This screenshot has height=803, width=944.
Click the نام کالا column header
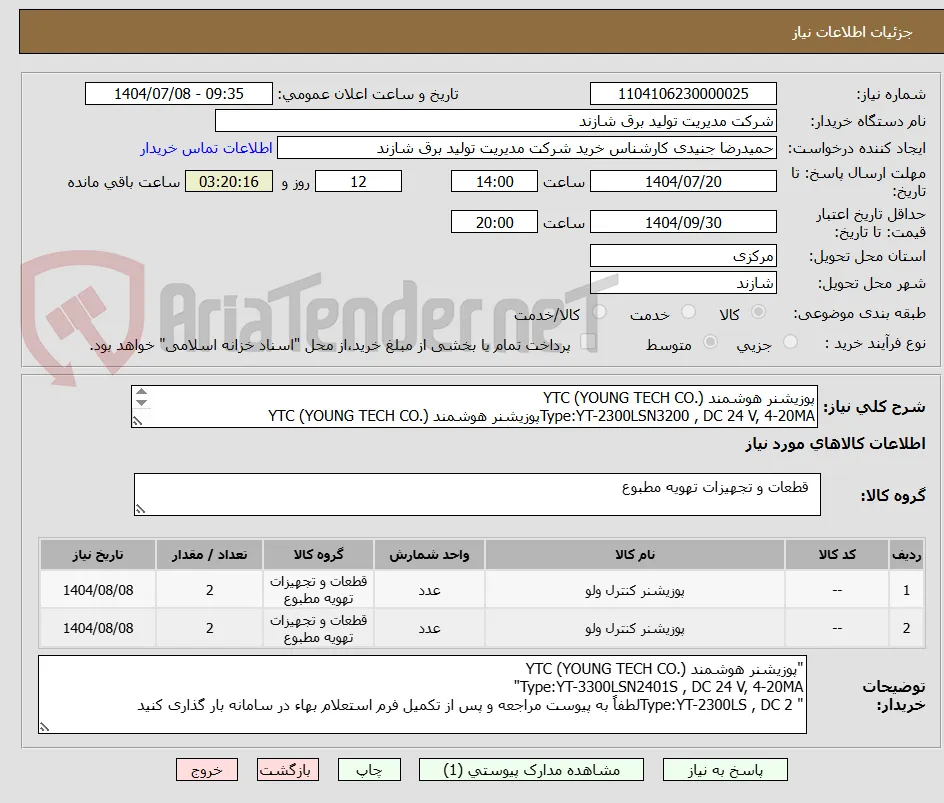[635, 554]
